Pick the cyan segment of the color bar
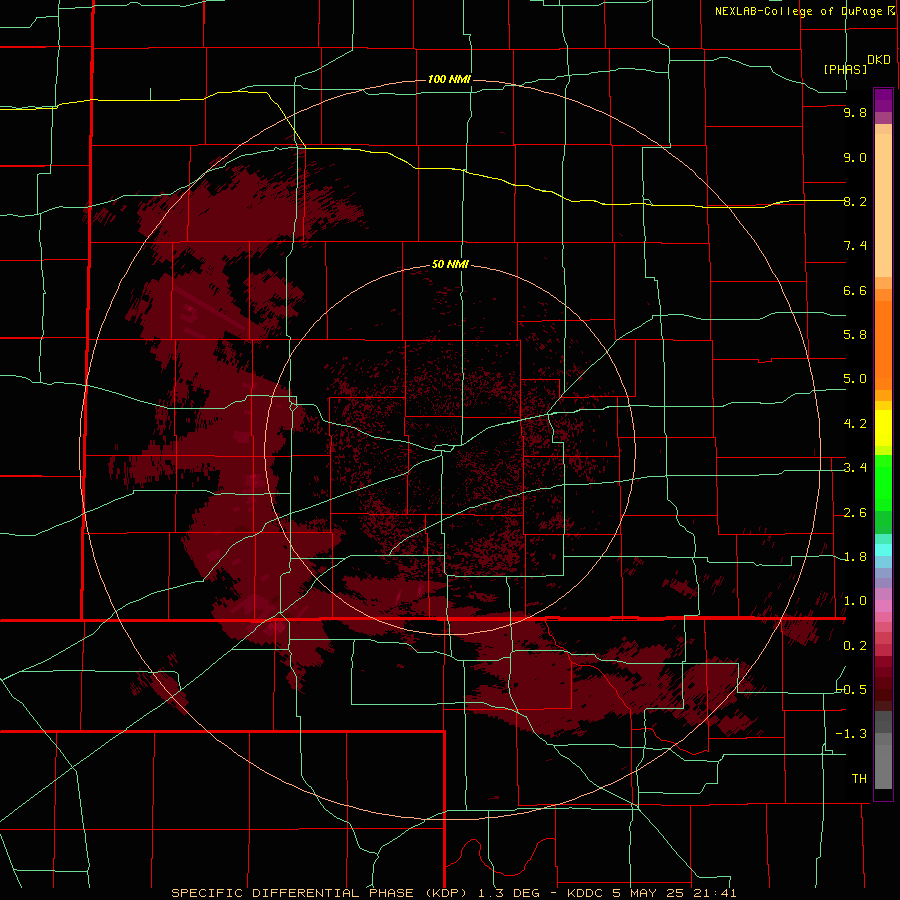 pyautogui.click(x=883, y=550)
